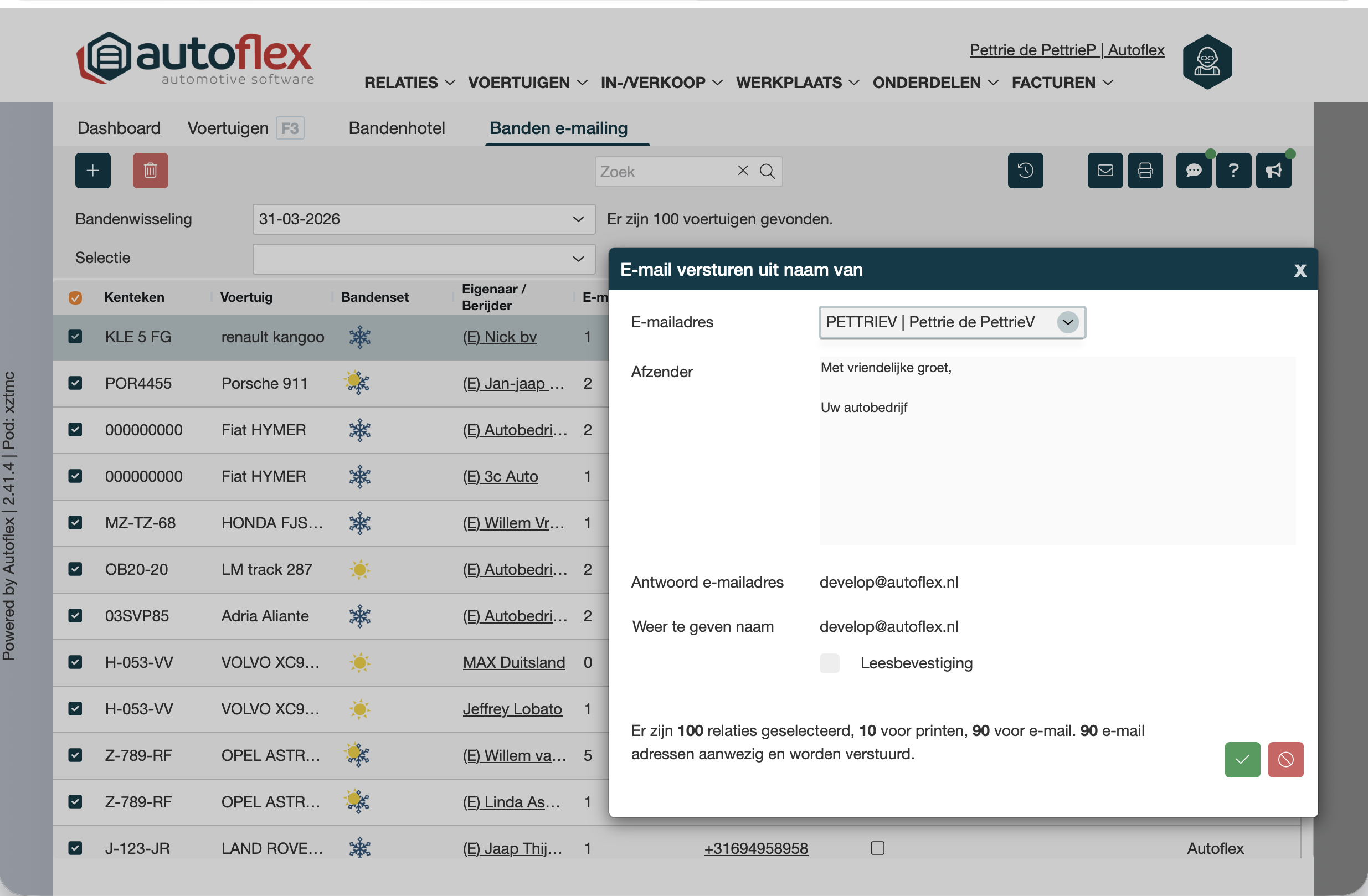Open the Selectie dropdown
The width and height of the screenshot is (1368, 896).
tap(424, 259)
